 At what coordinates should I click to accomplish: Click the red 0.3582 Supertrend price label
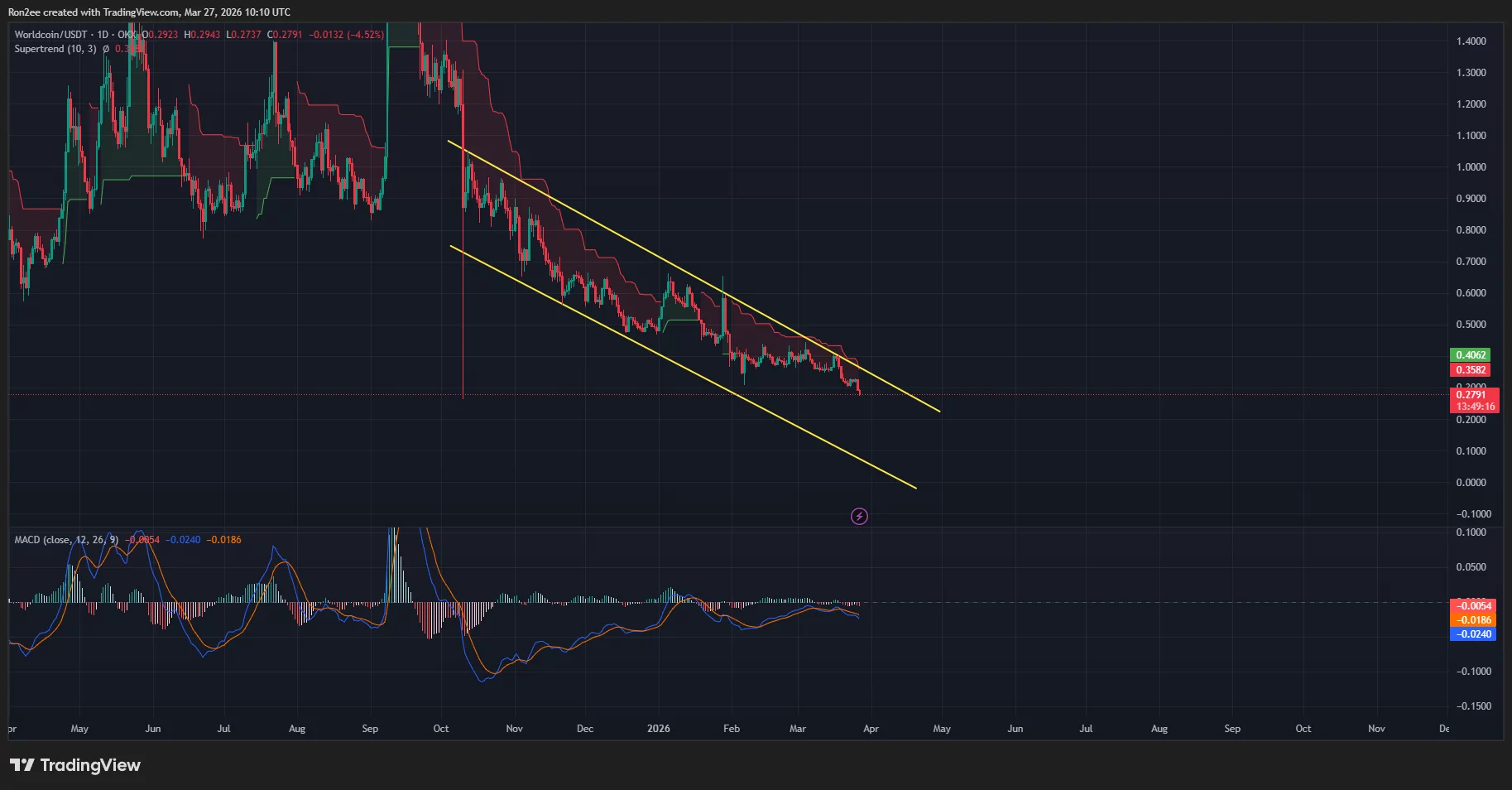click(1470, 370)
